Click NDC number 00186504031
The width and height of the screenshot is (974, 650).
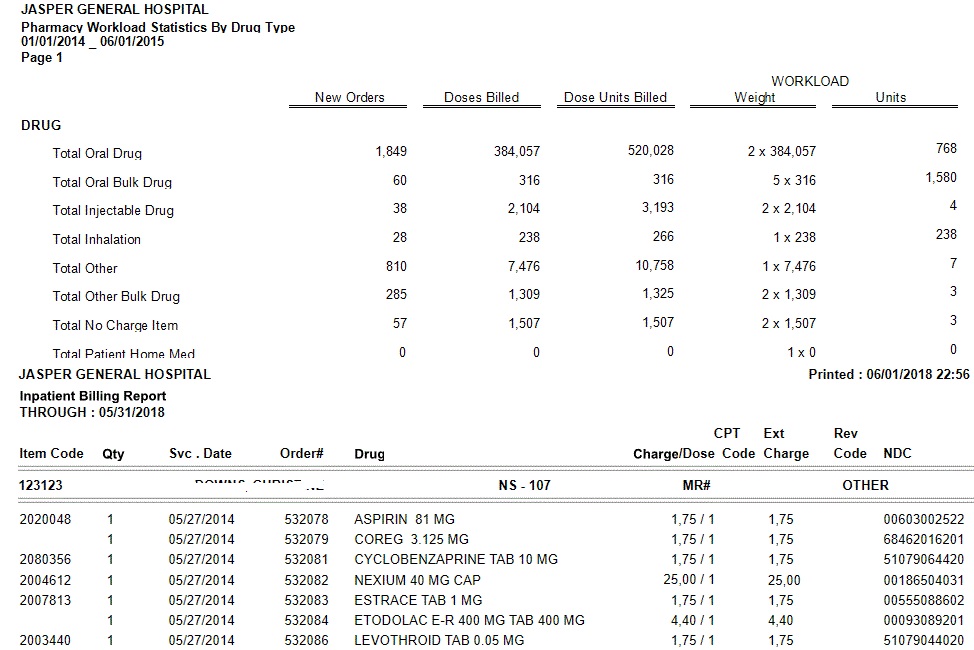click(x=924, y=580)
